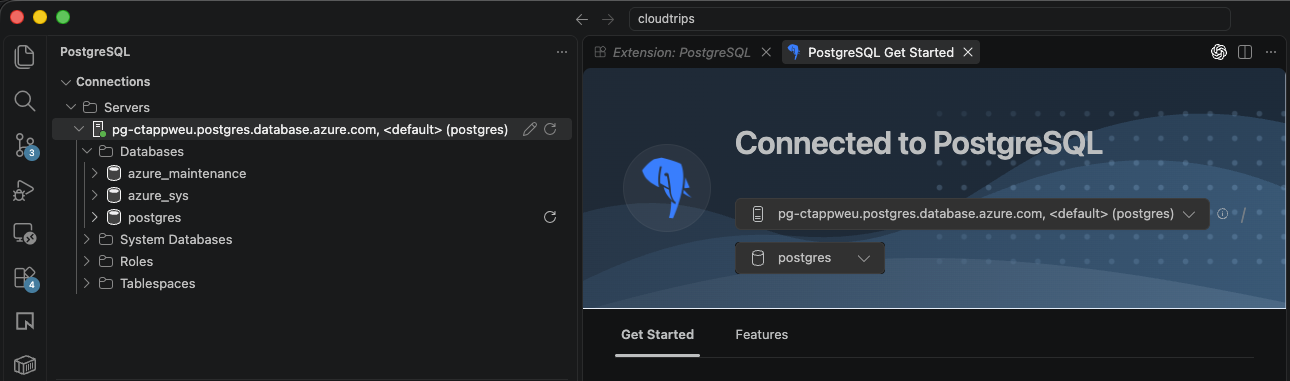Open the Explorer view in activity bar
1290x381 pixels.
click(25, 56)
